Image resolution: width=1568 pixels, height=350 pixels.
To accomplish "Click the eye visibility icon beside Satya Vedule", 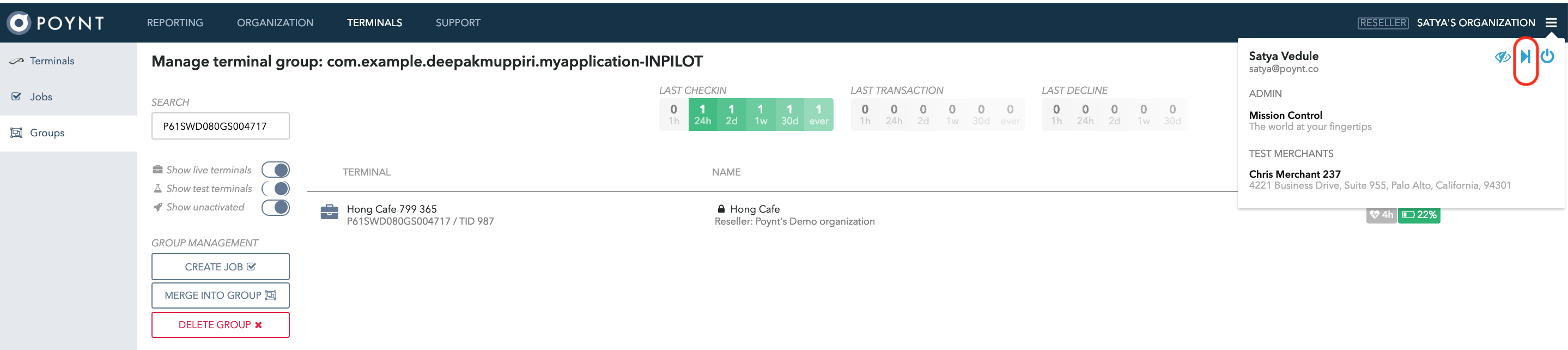I will (1502, 57).
